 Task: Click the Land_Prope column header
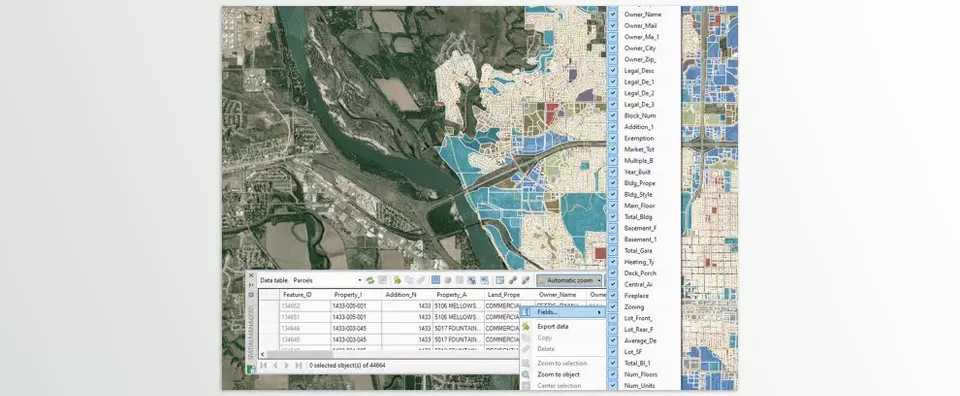pyautogui.click(x=509, y=294)
